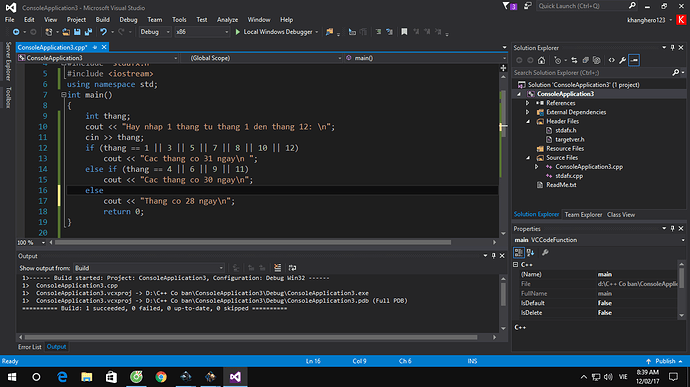Open the Toolbox side tab
This screenshot has height=387, width=690.
click(8, 97)
